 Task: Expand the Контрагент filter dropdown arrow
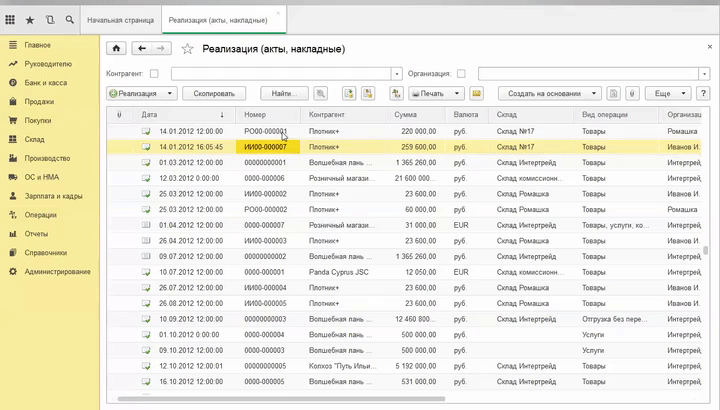click(397, 73)
